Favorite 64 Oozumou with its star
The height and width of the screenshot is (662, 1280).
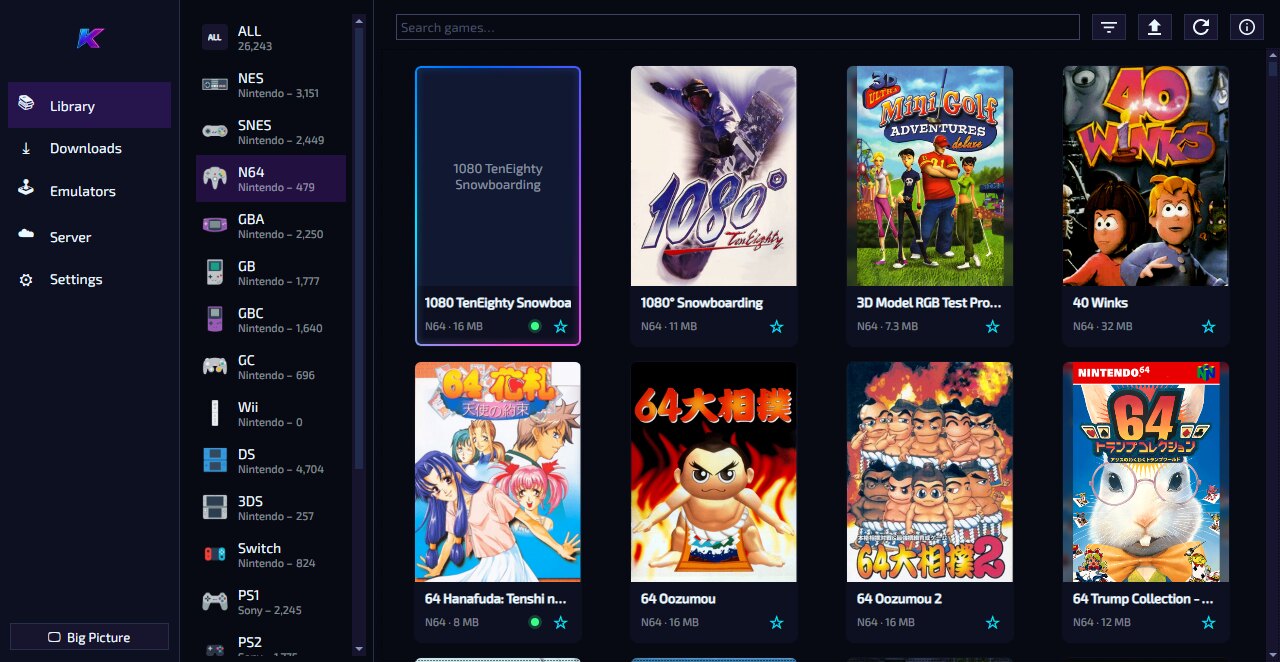click(x=776, y=622)
